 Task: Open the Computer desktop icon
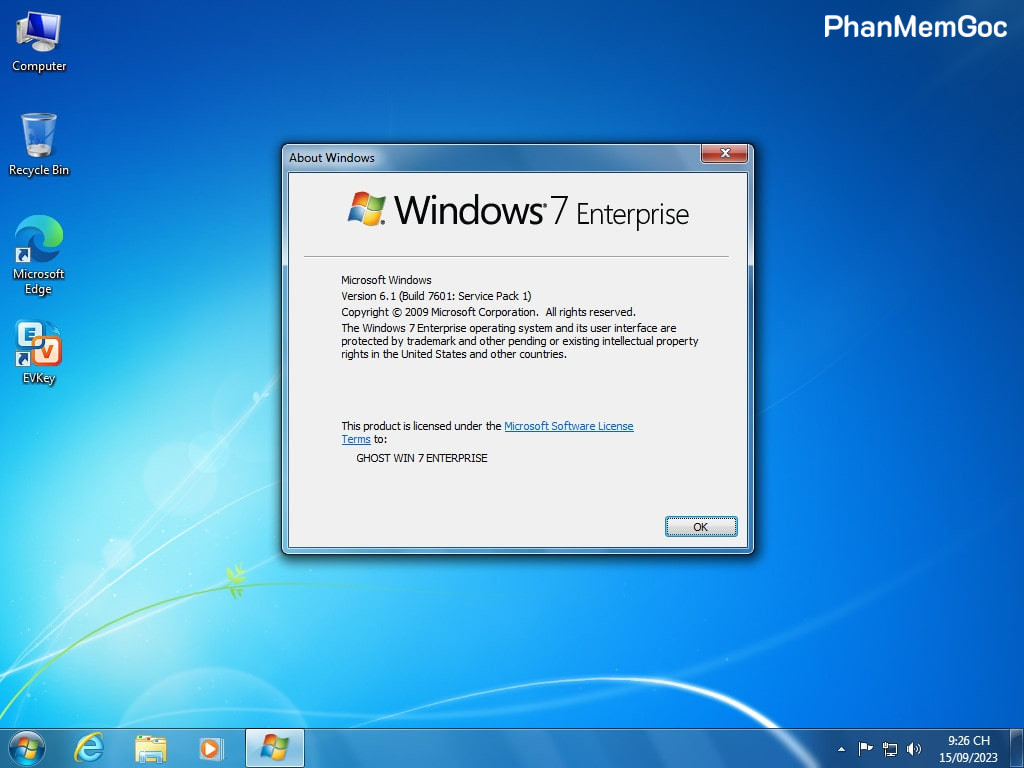38,40
